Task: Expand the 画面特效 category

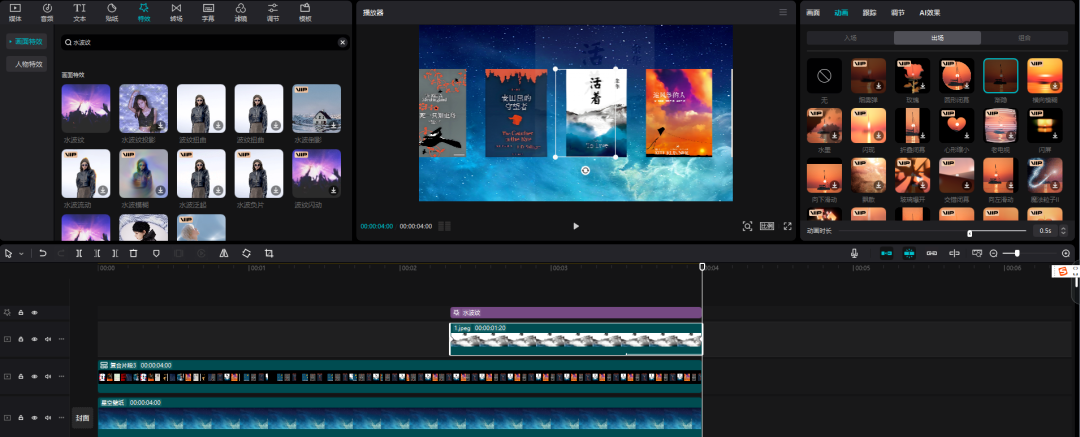Action: 27,42
